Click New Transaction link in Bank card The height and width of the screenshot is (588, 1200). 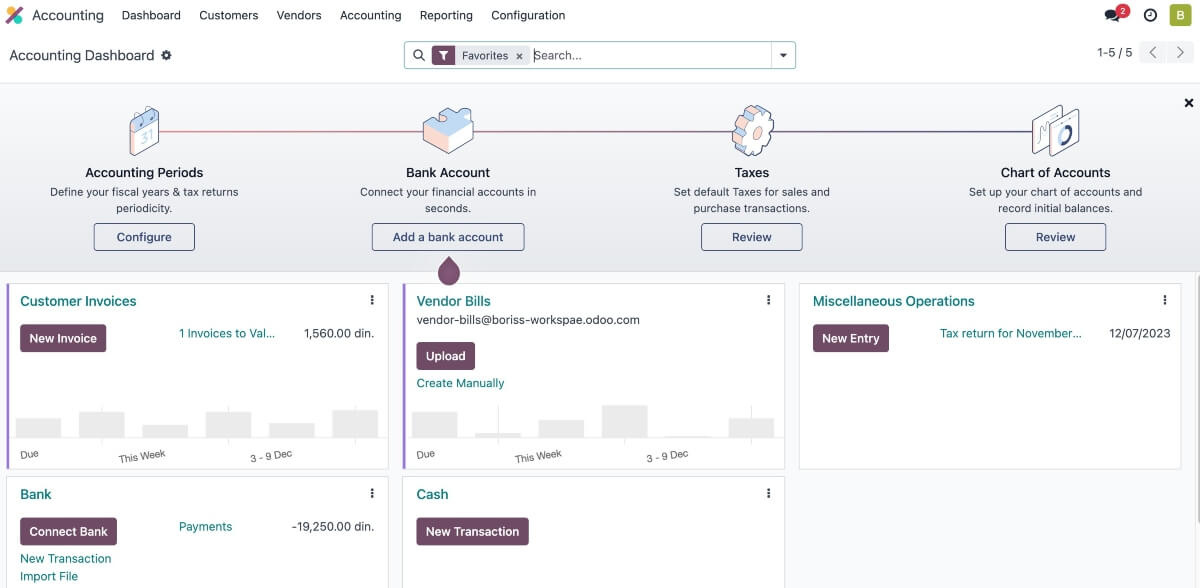(65, 558)
